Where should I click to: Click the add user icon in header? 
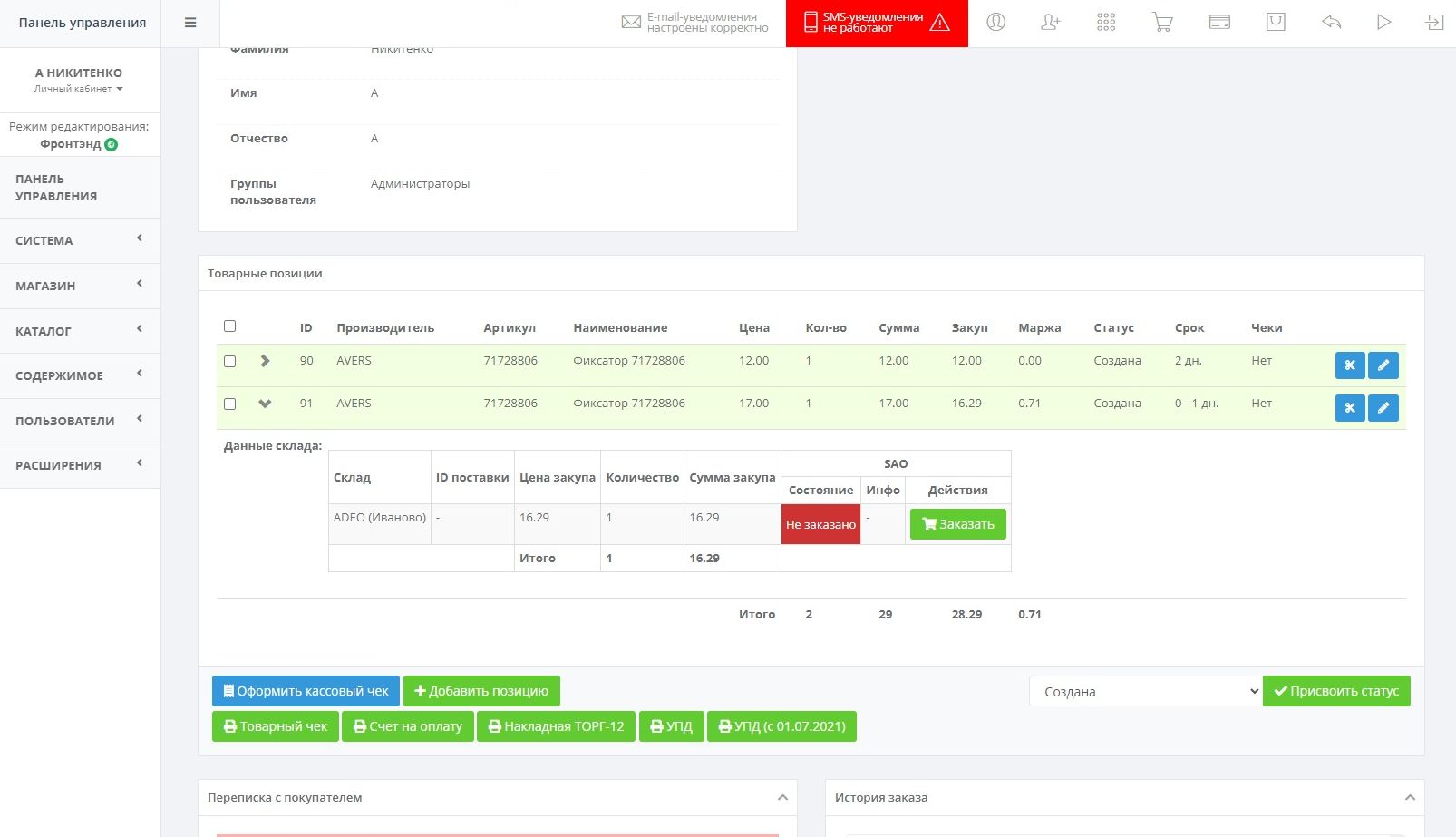[x=1051, y=23]
